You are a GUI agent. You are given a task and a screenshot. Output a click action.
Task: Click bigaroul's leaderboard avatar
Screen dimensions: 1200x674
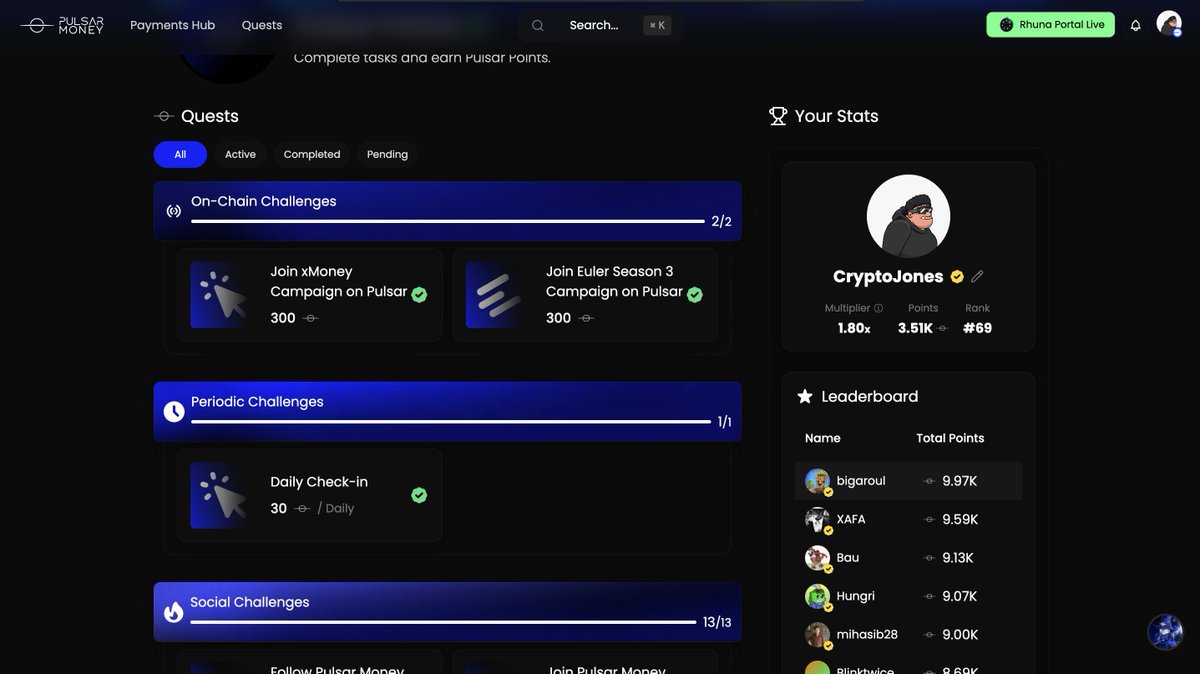coord(818,481)
